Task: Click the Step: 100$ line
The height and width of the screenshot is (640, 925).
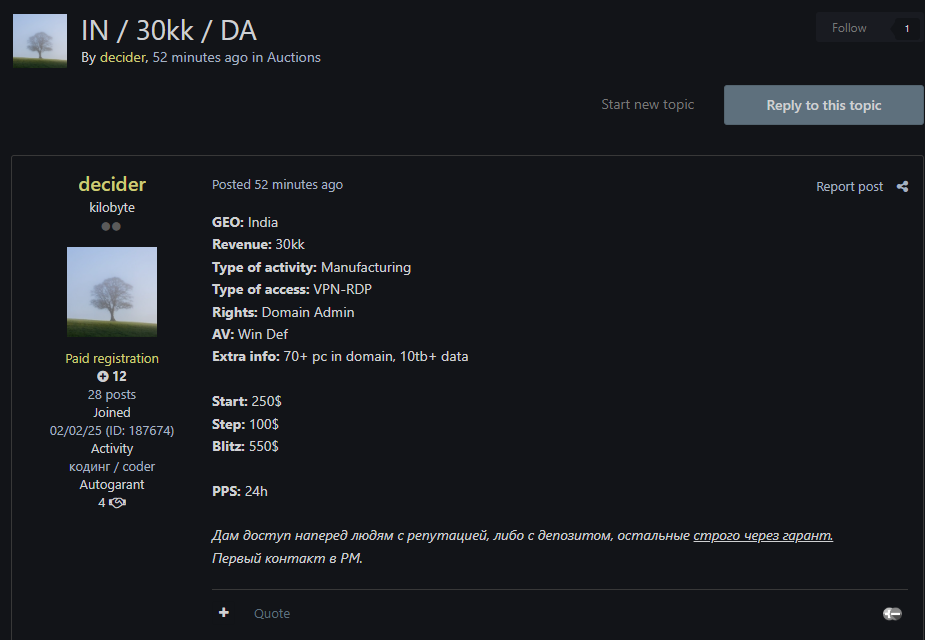Action: click(x=245, y=424)
